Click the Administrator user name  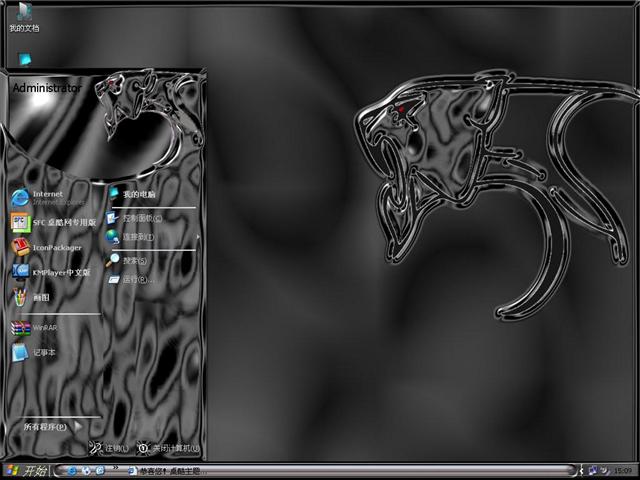[47, 88]
